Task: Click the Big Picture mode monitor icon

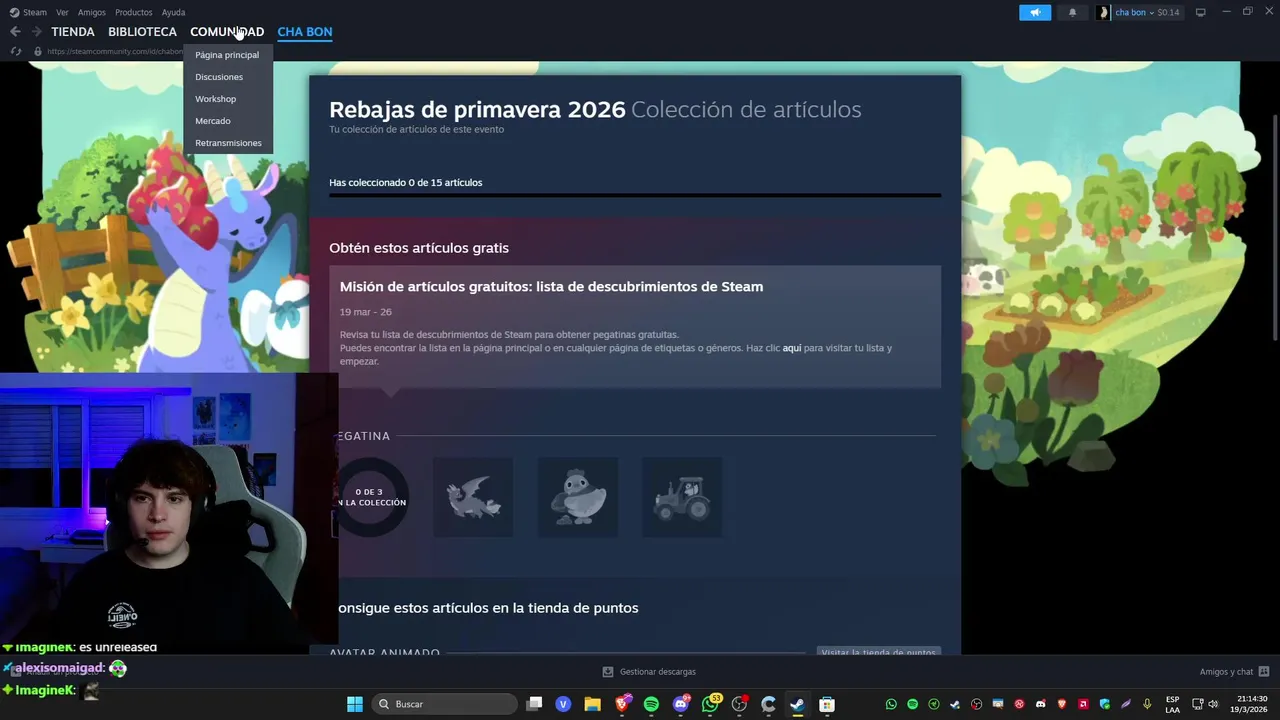Action: pos(1200,12)
